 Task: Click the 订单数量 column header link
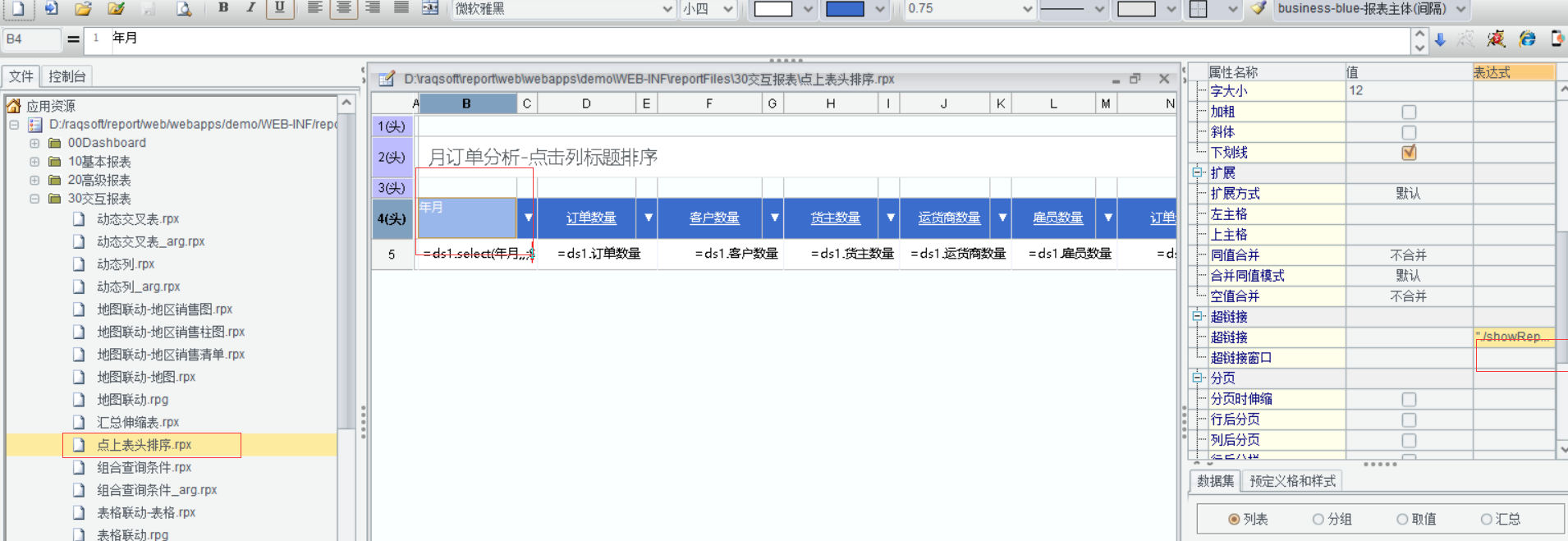coord(591,218)
